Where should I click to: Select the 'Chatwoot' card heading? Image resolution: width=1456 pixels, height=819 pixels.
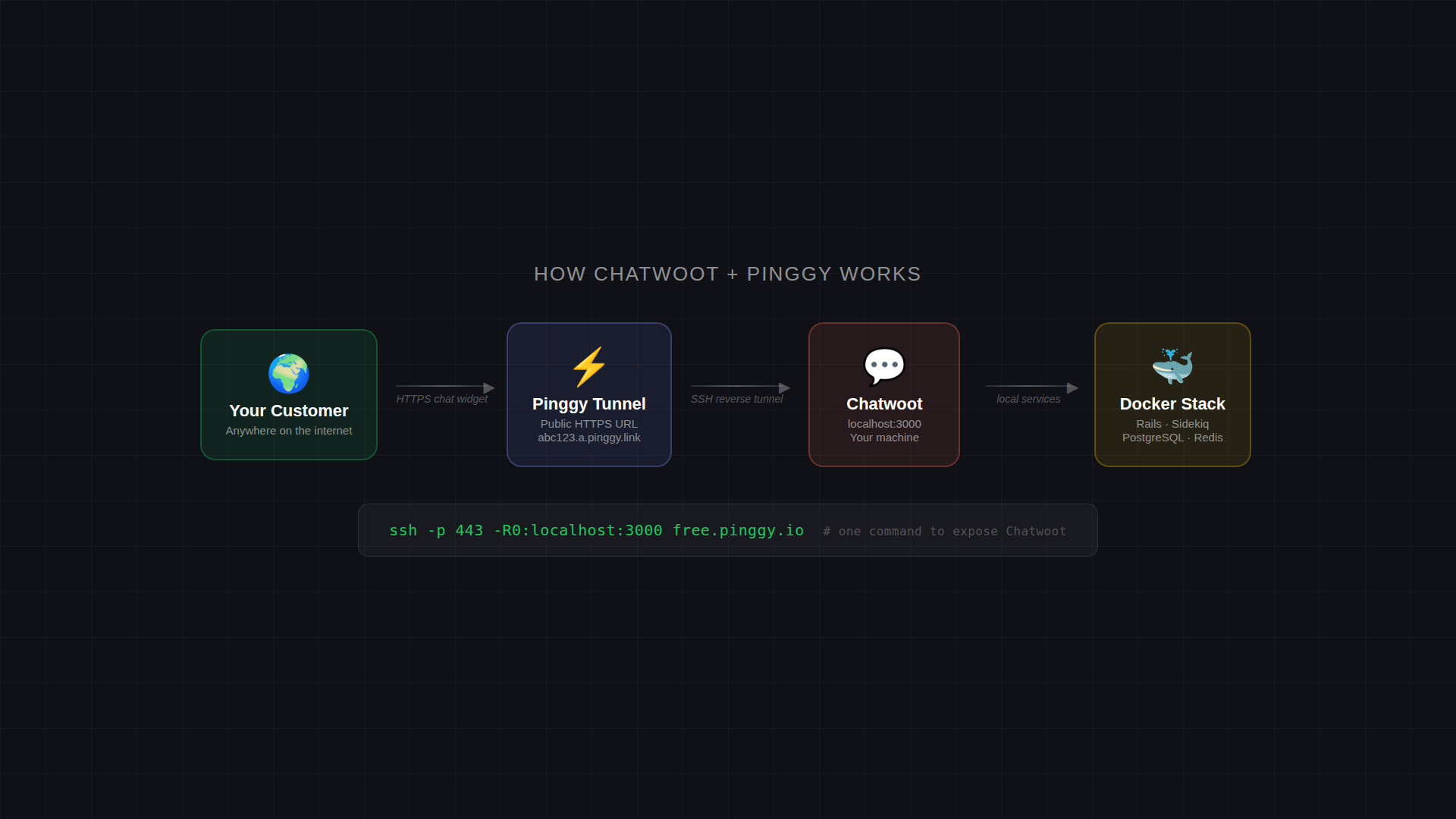tap(884, 404)
